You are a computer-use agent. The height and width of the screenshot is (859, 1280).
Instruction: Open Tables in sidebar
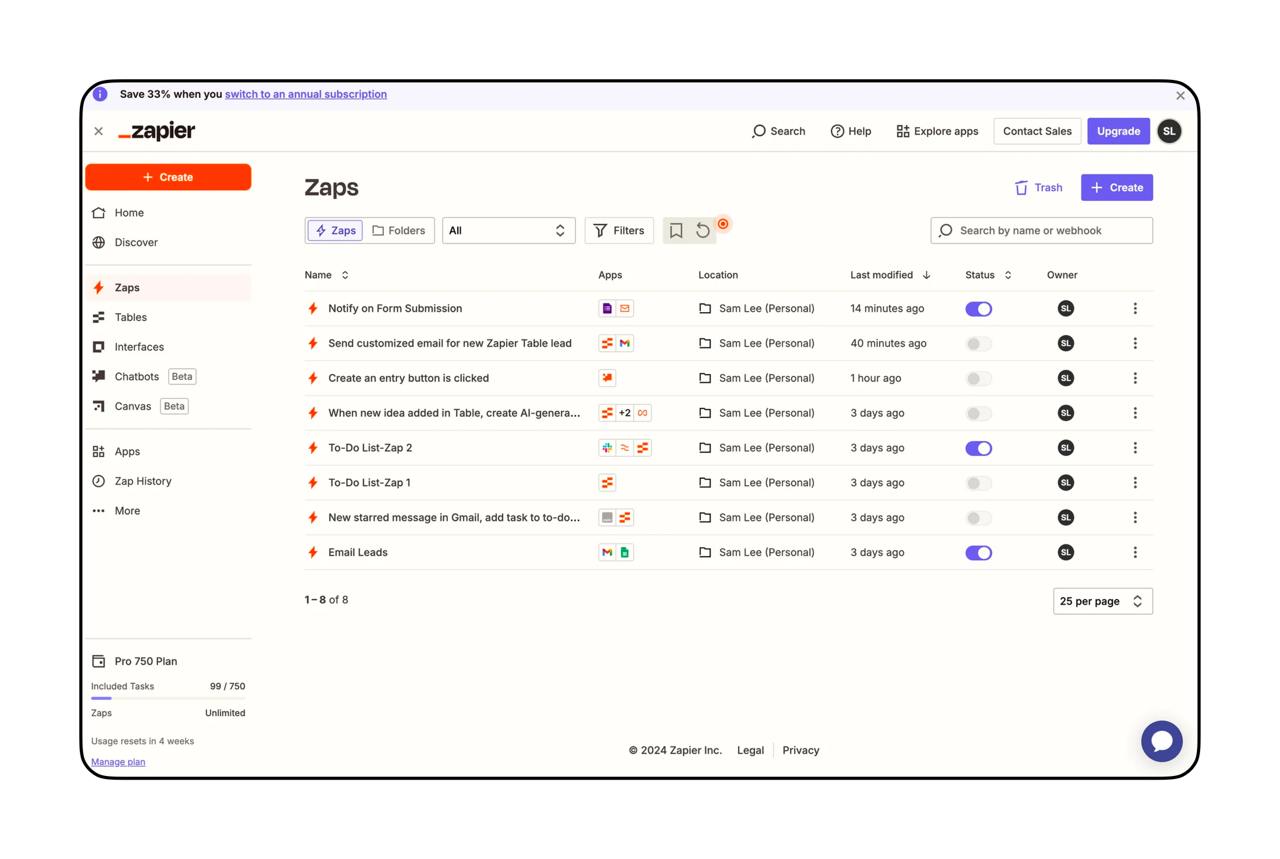[168, 318]
